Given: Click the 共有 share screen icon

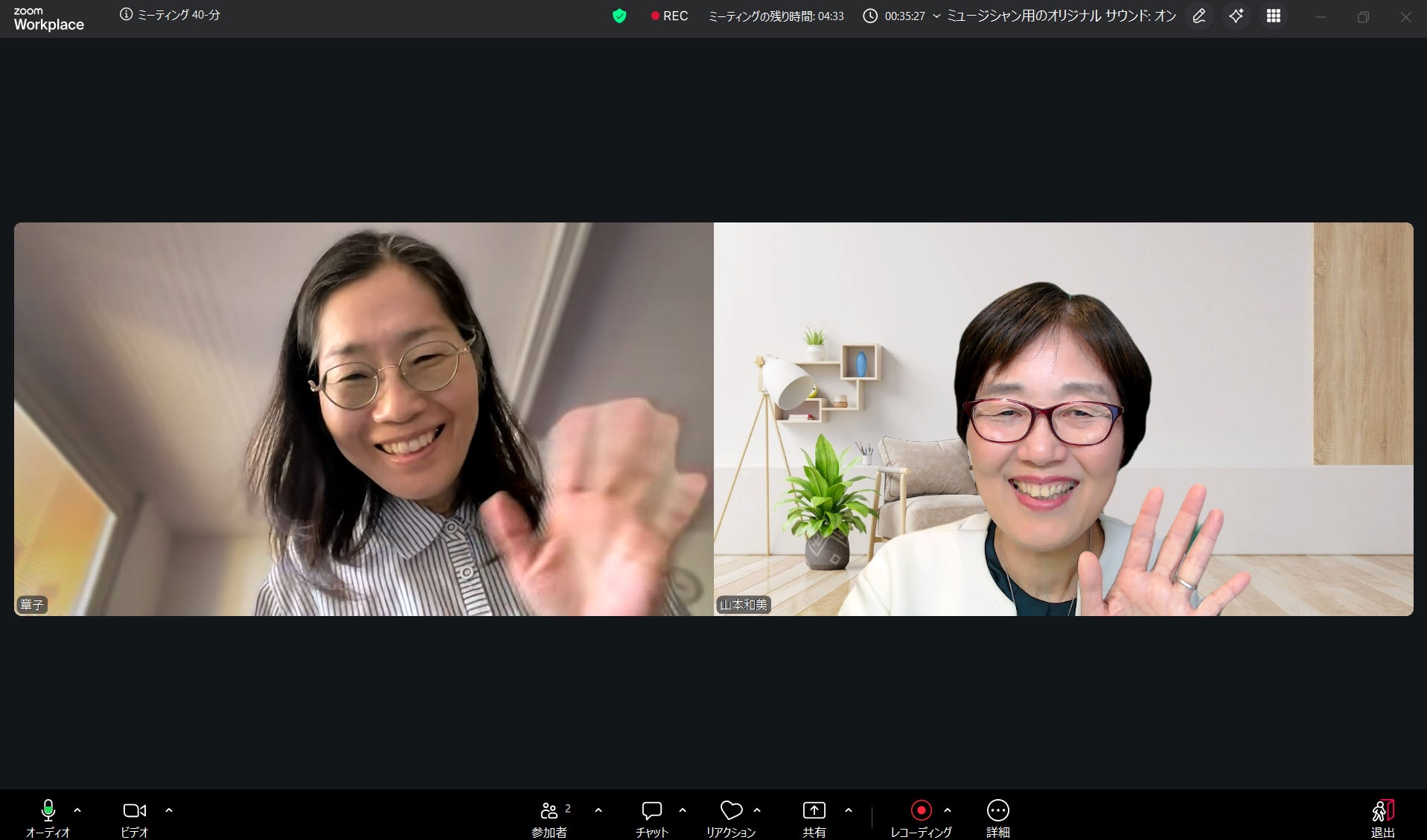Looking at the screenshot, I should [814, 811].
